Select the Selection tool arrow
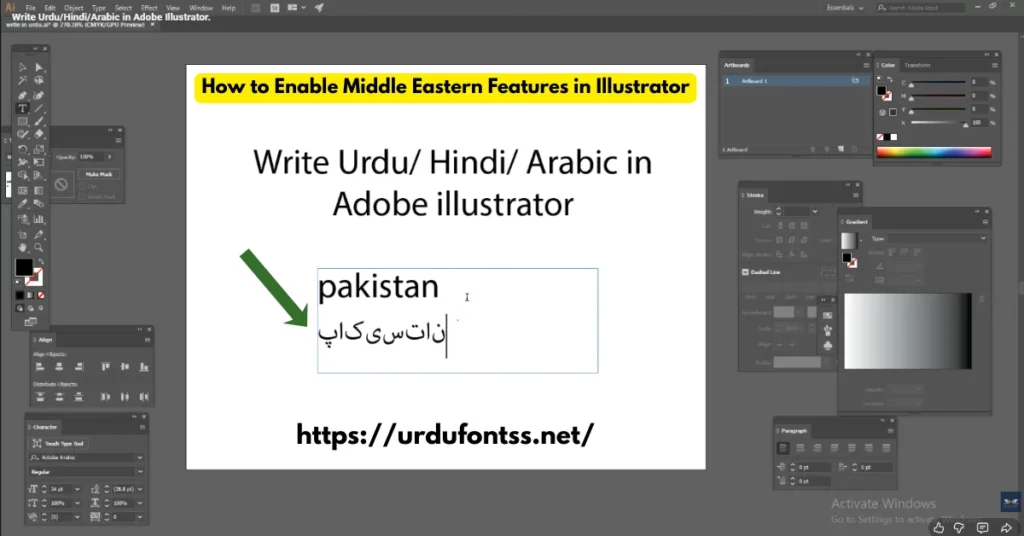The height and width of the screenshot is (536, 1024). [22, 67]
